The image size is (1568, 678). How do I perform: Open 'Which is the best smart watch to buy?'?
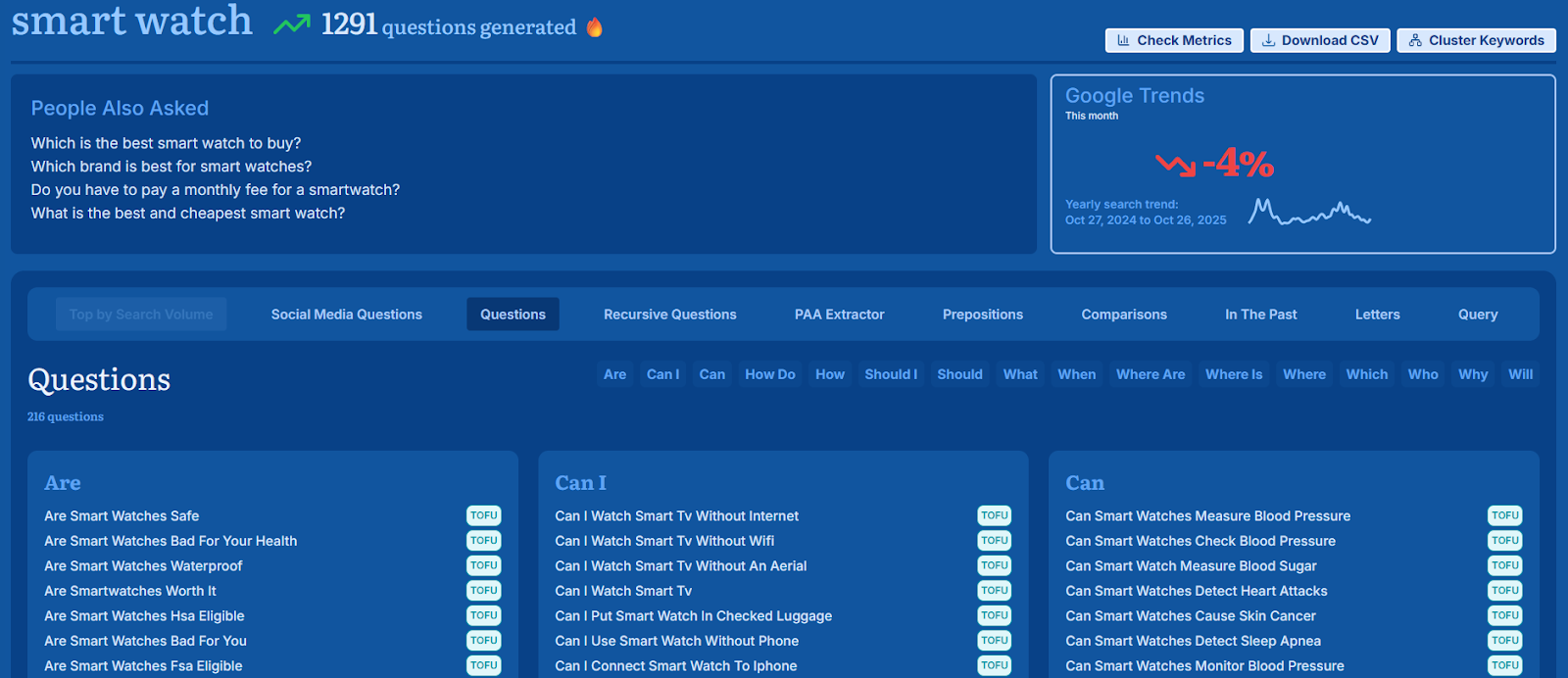[166, 143]
